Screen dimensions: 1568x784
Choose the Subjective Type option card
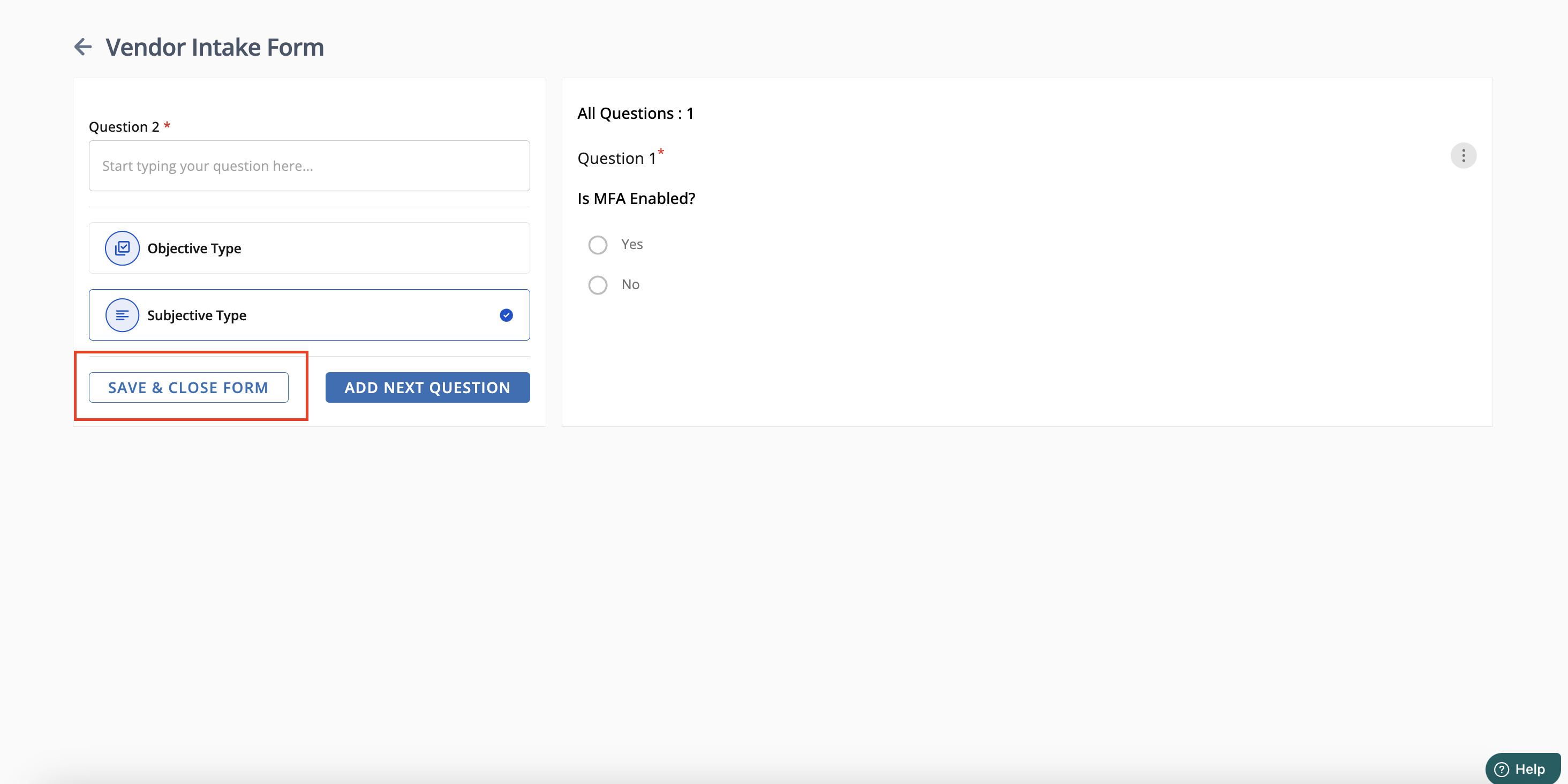tap(309, 315)
